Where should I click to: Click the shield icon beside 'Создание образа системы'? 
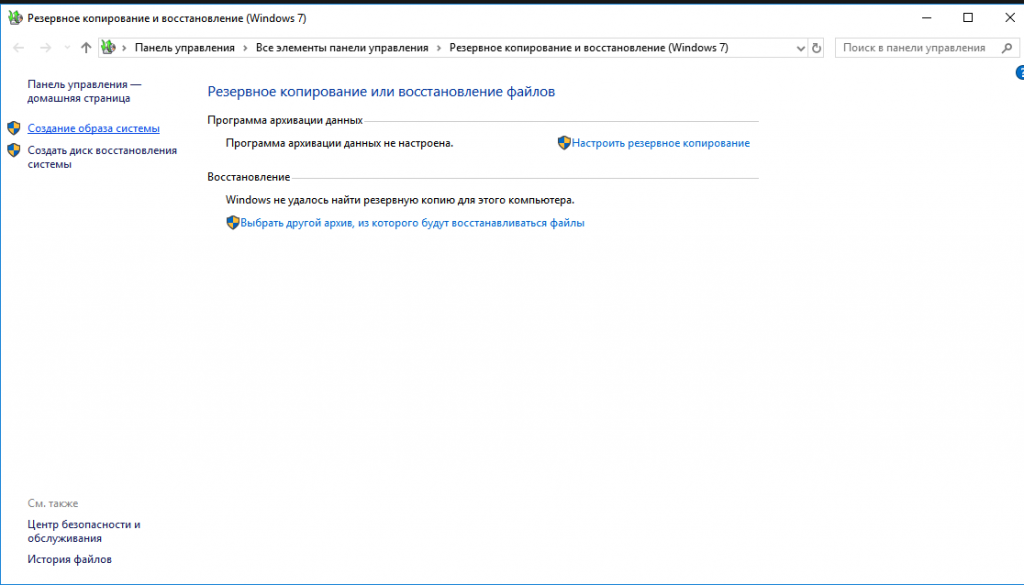point(14,128)
